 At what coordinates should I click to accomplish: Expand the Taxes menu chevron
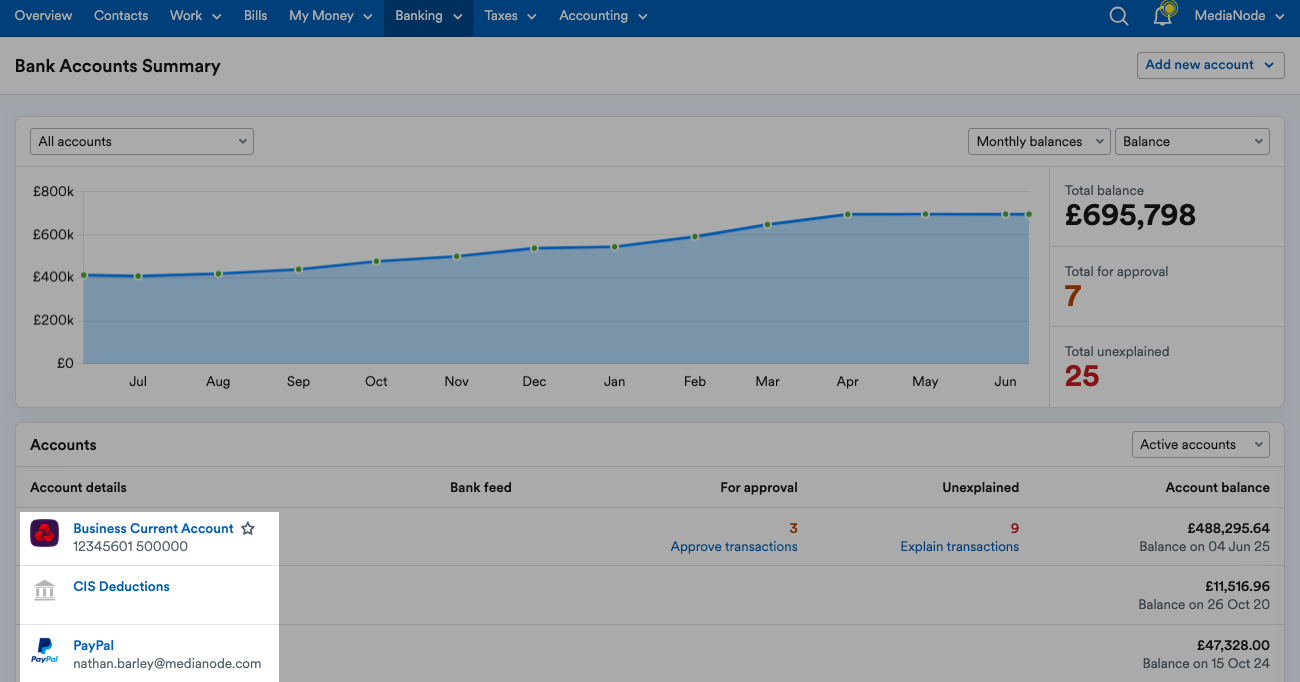pyautogui.click(x=531, y=16)
